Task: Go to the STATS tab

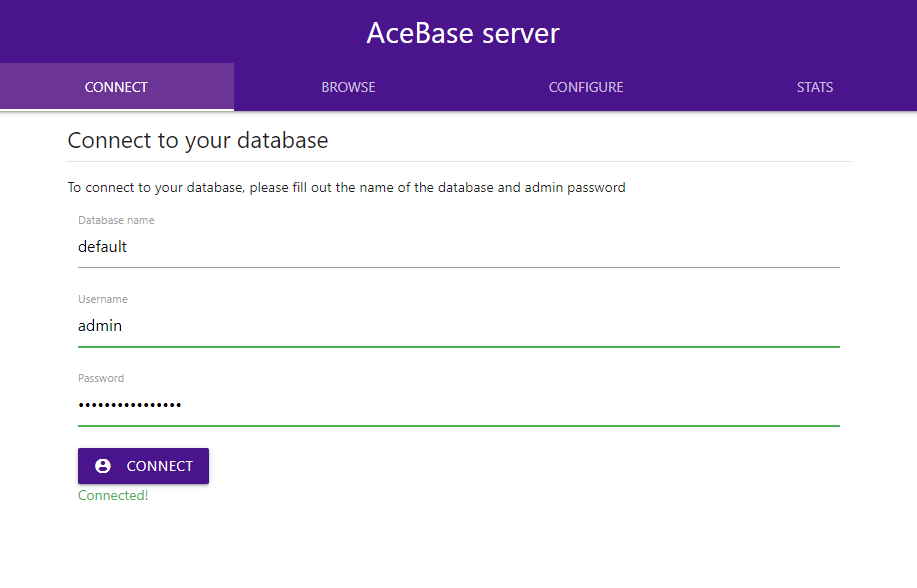Action: [x=815, y=87]
